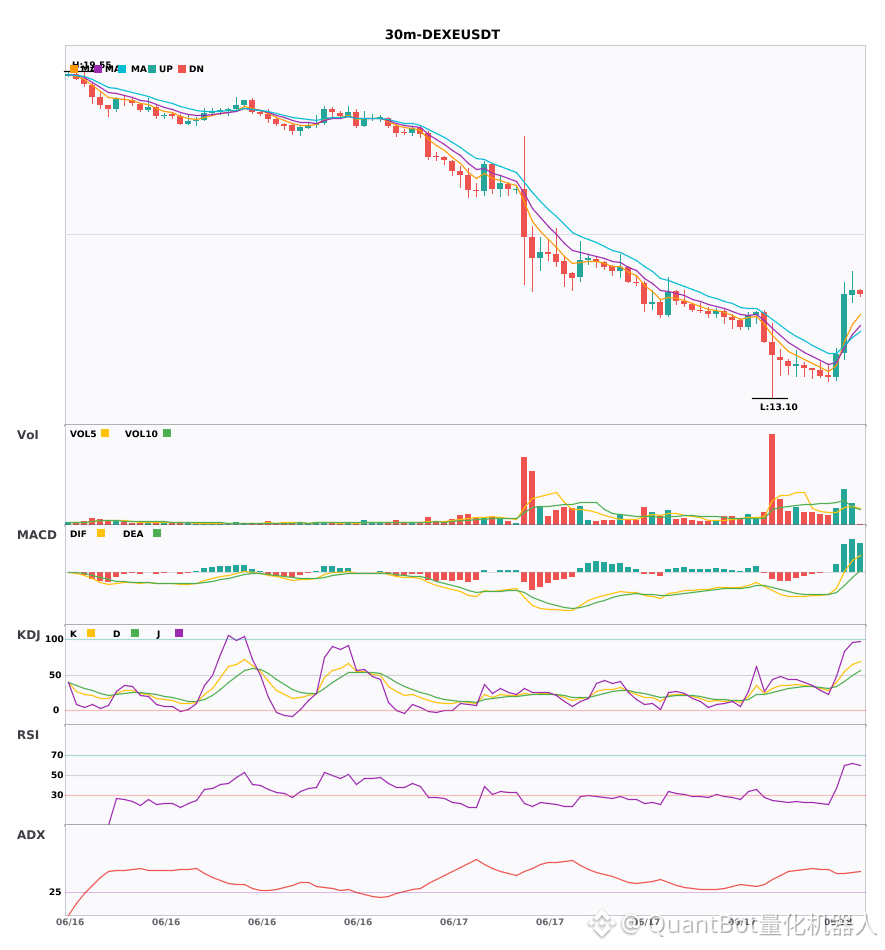The width and height of the screenshot is (885, 950).
Task: Click the RSI axis value 30
Action: (57, 795)
